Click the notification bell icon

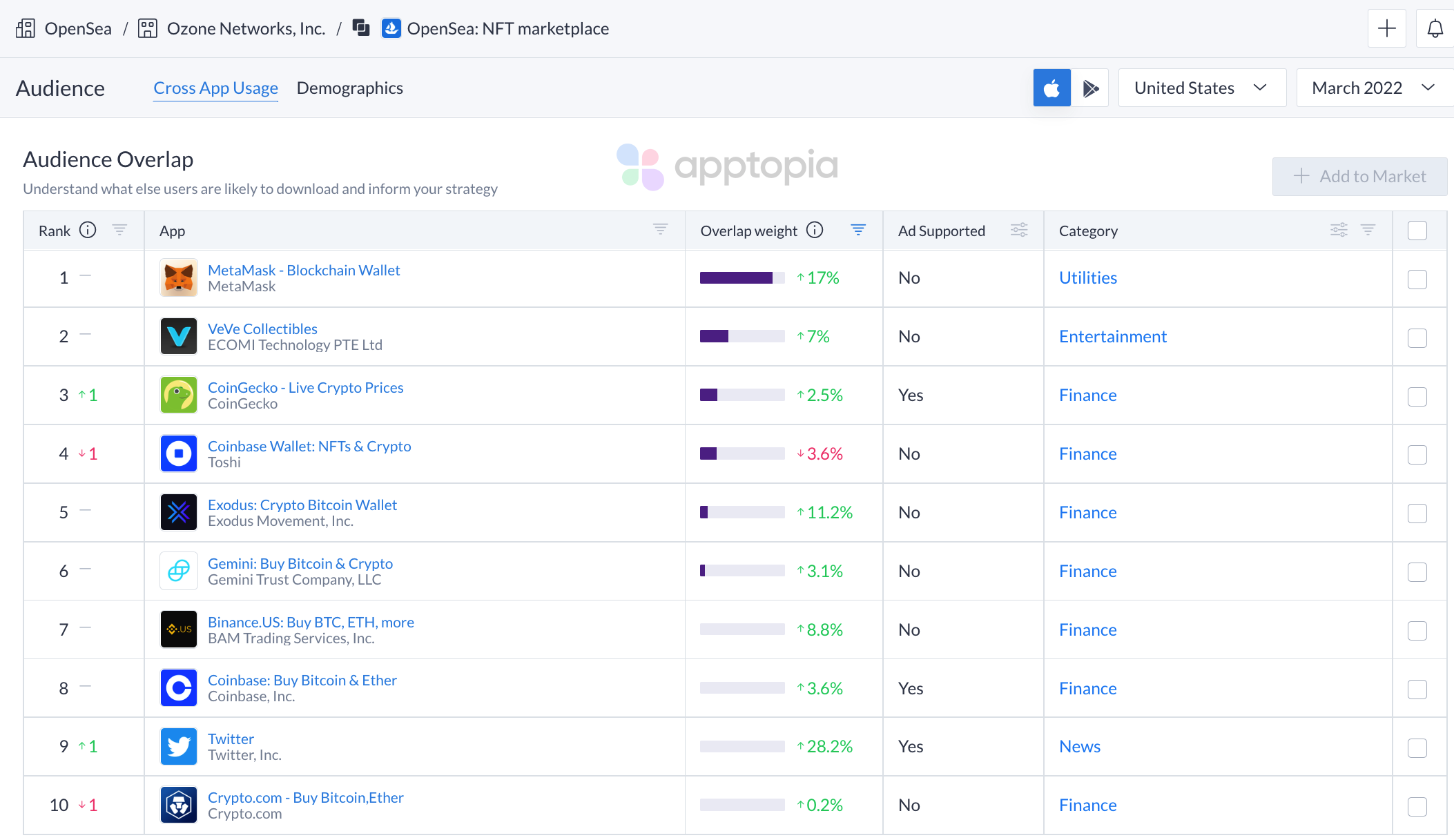1435,28
